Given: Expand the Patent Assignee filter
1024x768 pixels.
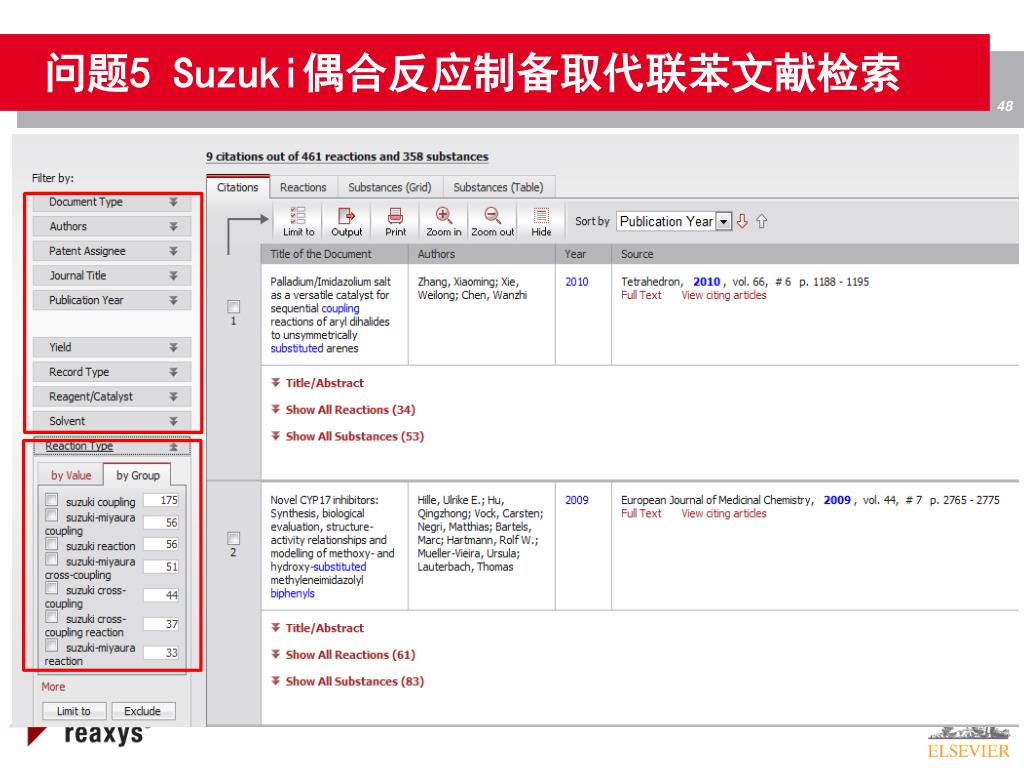Looking at the screenshot, I should pyautogui.click(x=112, y=251).
